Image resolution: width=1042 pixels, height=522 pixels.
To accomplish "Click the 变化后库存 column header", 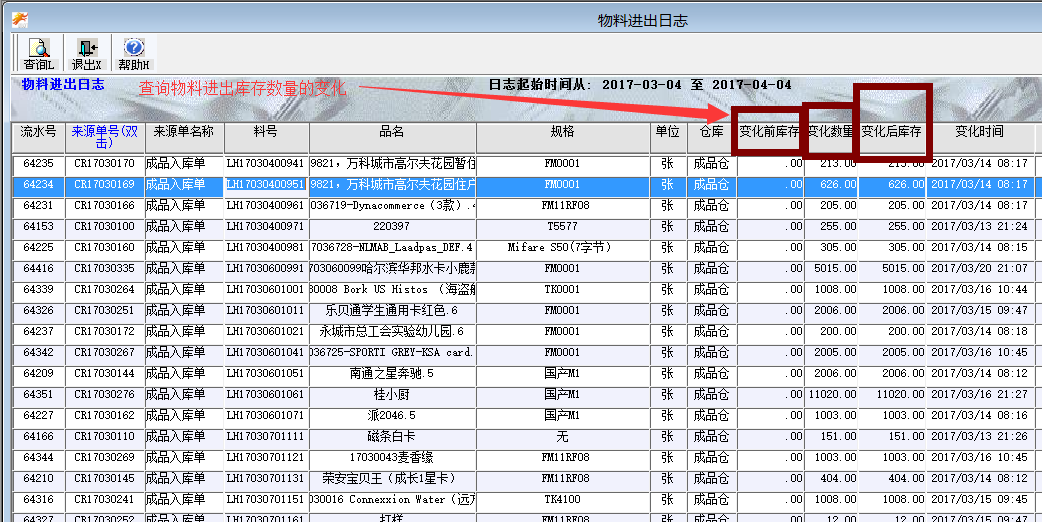I will click(x=891, y=132).
